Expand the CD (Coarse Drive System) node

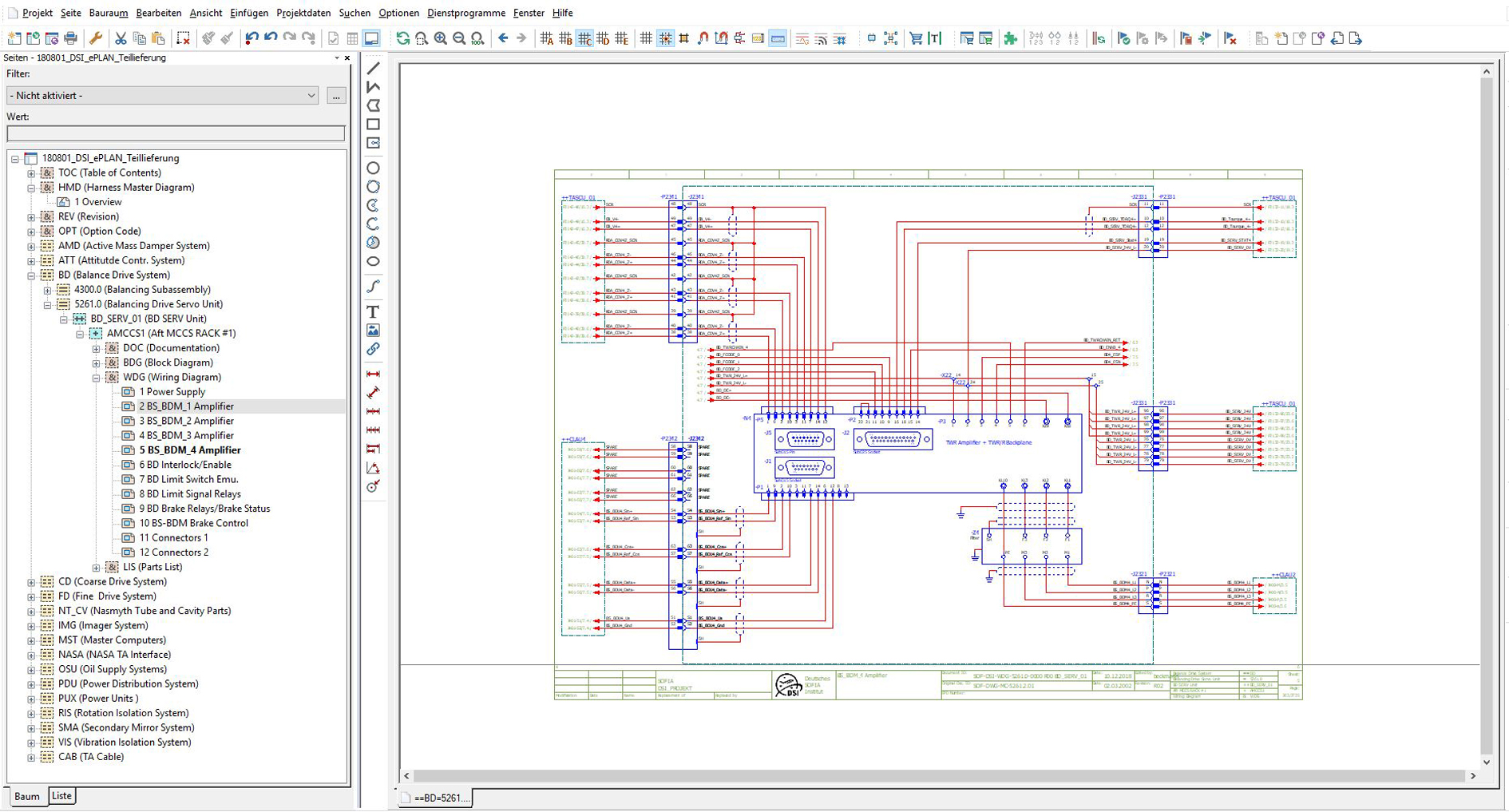31,582
